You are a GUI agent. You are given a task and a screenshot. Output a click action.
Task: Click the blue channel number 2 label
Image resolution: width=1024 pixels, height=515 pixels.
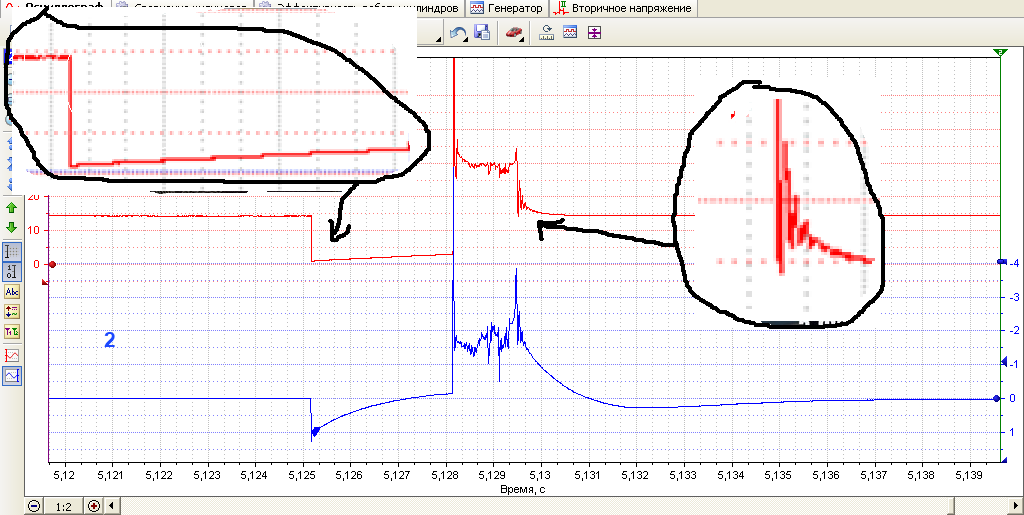(110, 340)
